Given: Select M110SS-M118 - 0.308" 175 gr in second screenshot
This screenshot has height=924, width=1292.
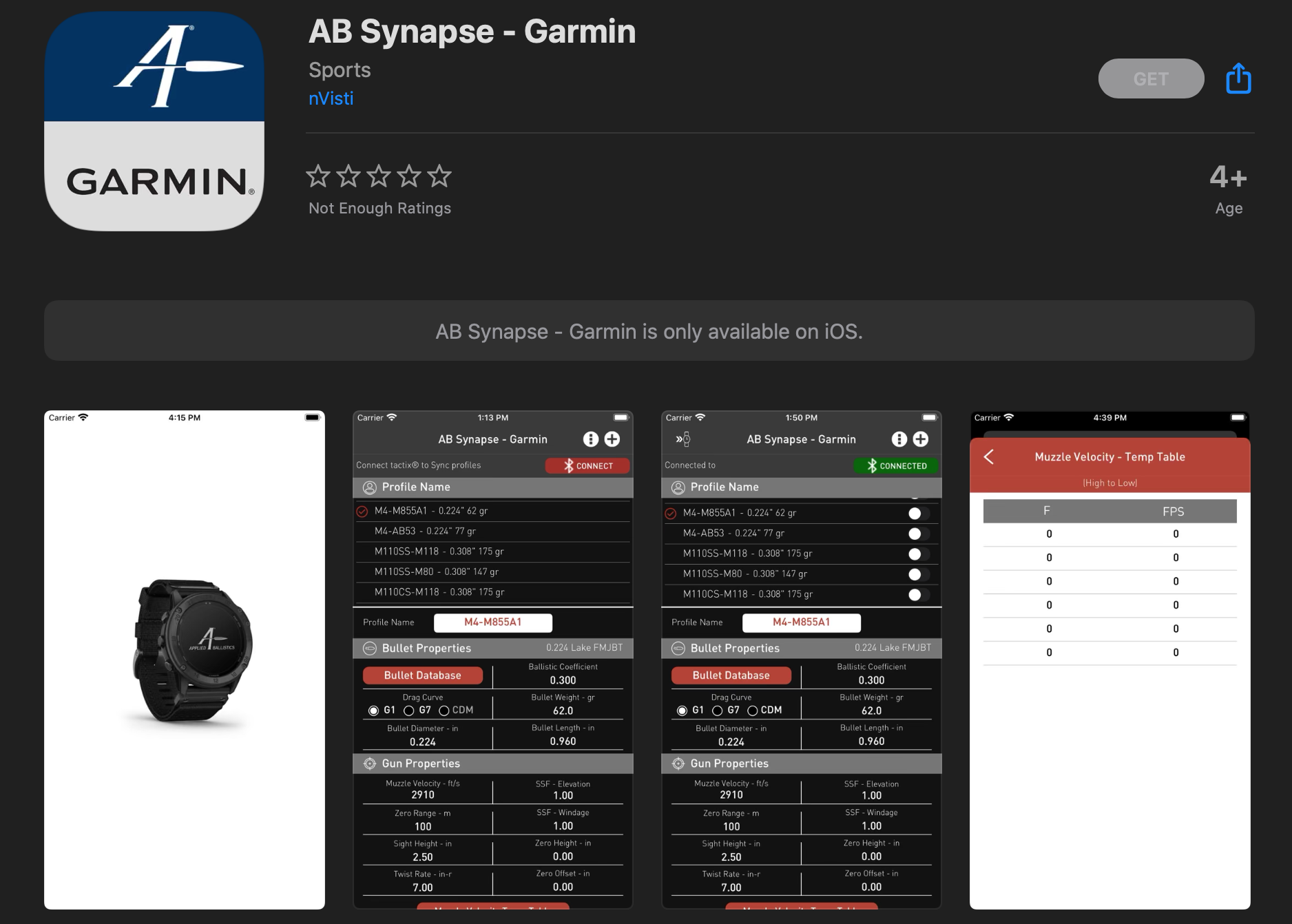Looking at the screenshot, I should click(493, 552).
